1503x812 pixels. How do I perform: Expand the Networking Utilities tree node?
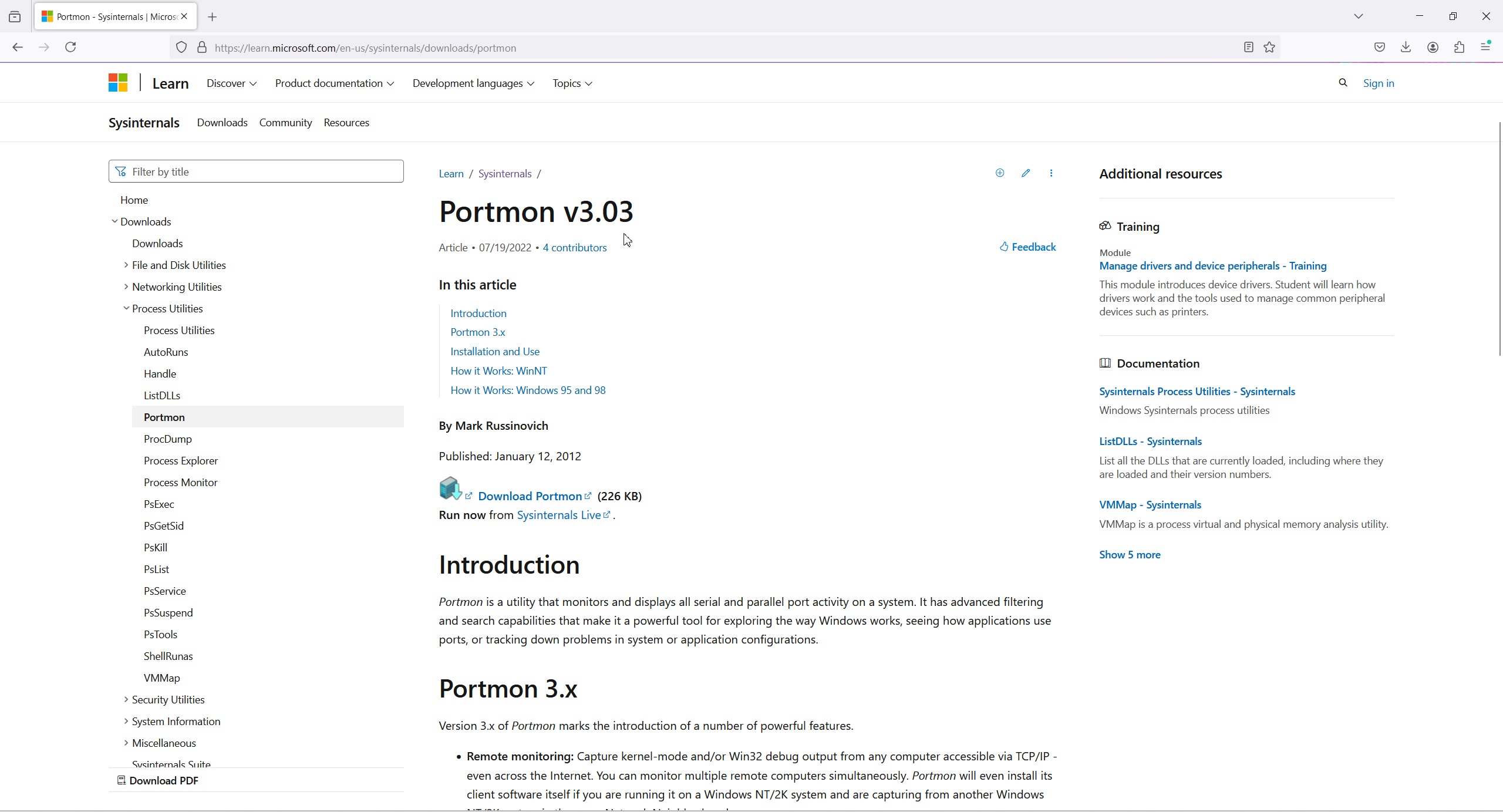126,287
